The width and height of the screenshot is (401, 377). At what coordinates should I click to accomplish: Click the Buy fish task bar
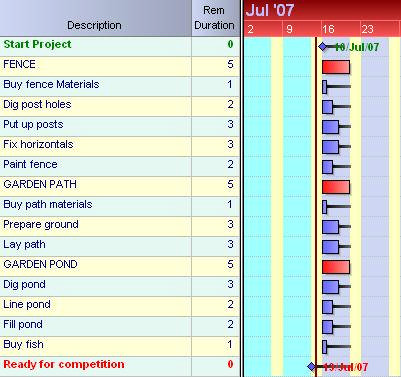(x=325, y=347)
